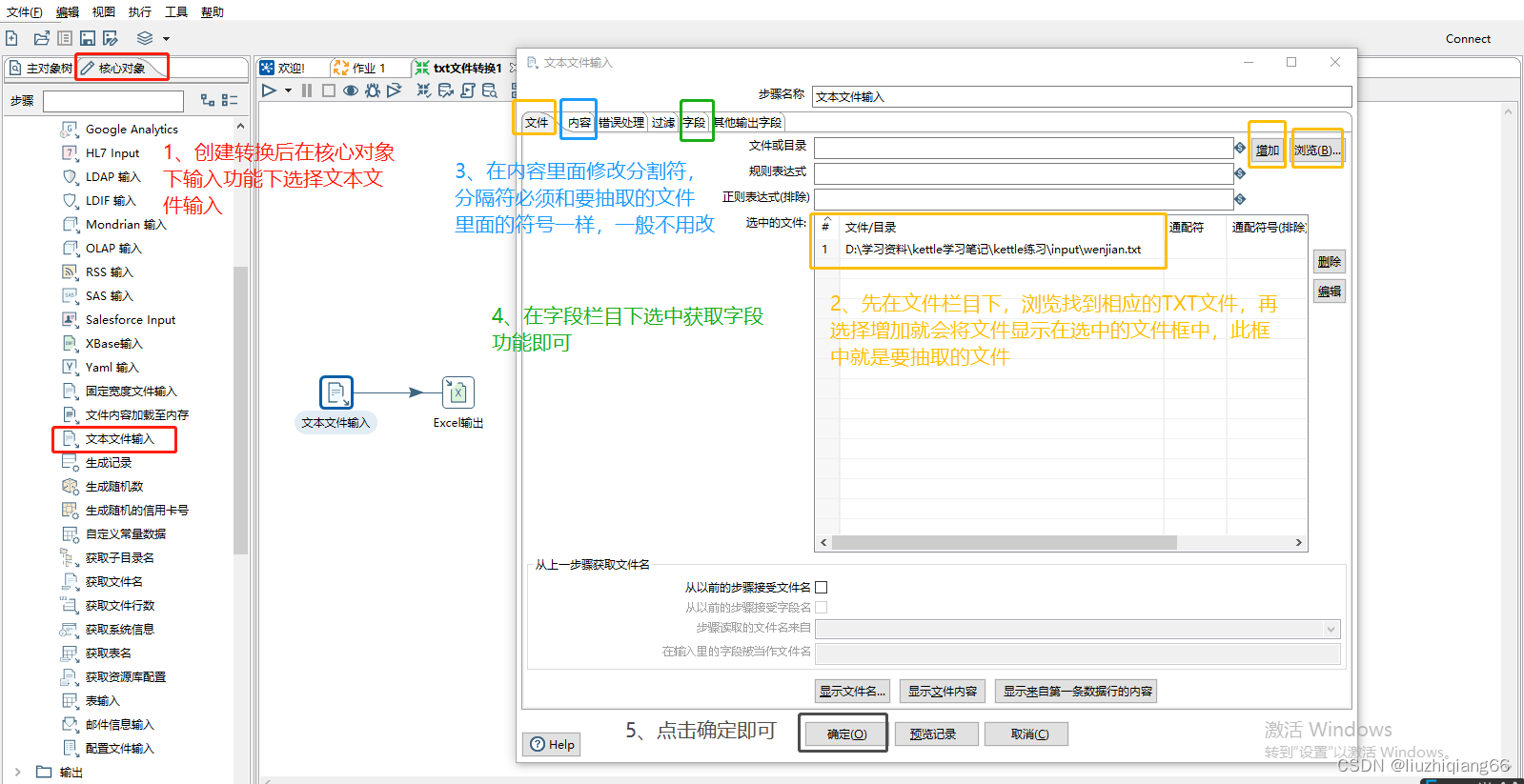Click the Replay transformation icon
The height and width of the screenshot is (784, 1524).
[x=395, y=90]
